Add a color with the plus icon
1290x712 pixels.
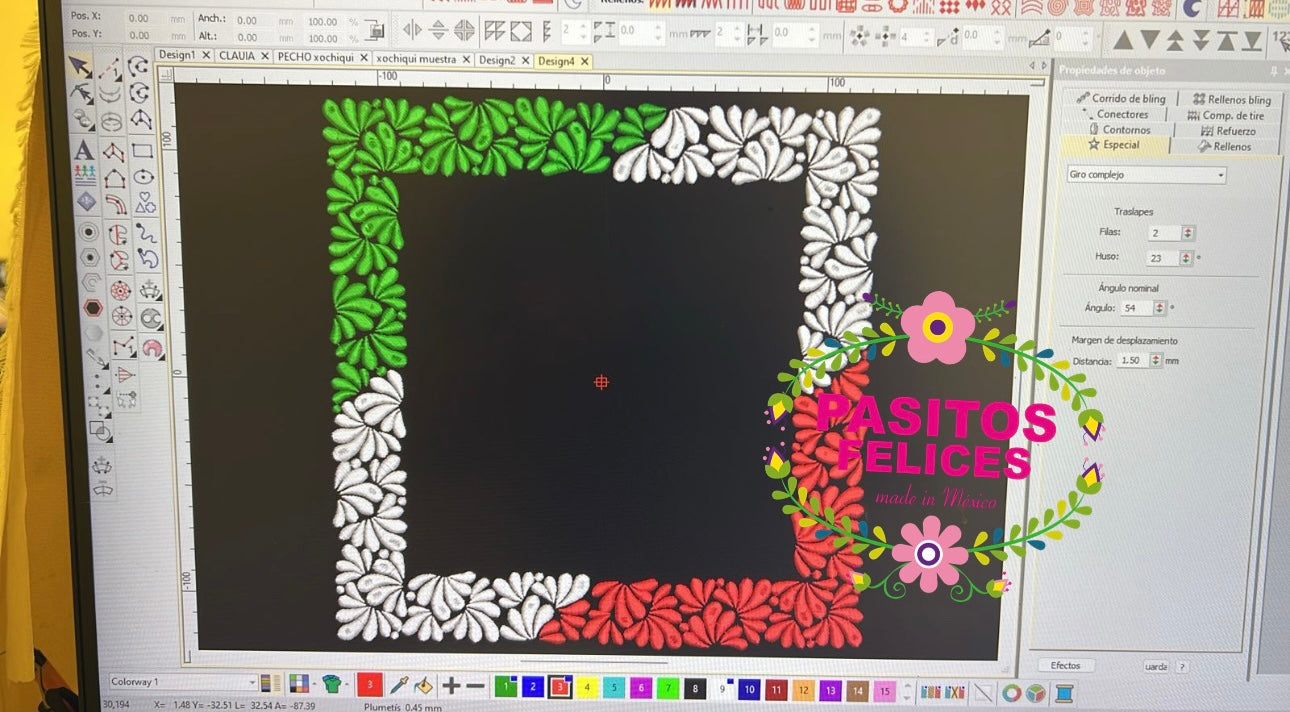(x=451, y=686)
